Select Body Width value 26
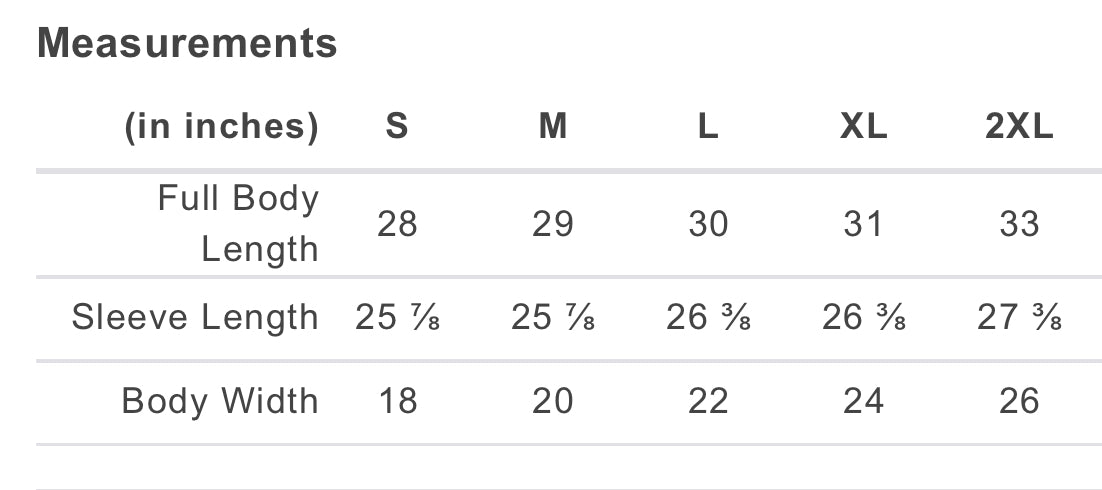Viewport: 1102px width, 490px height. (1019, 401)
